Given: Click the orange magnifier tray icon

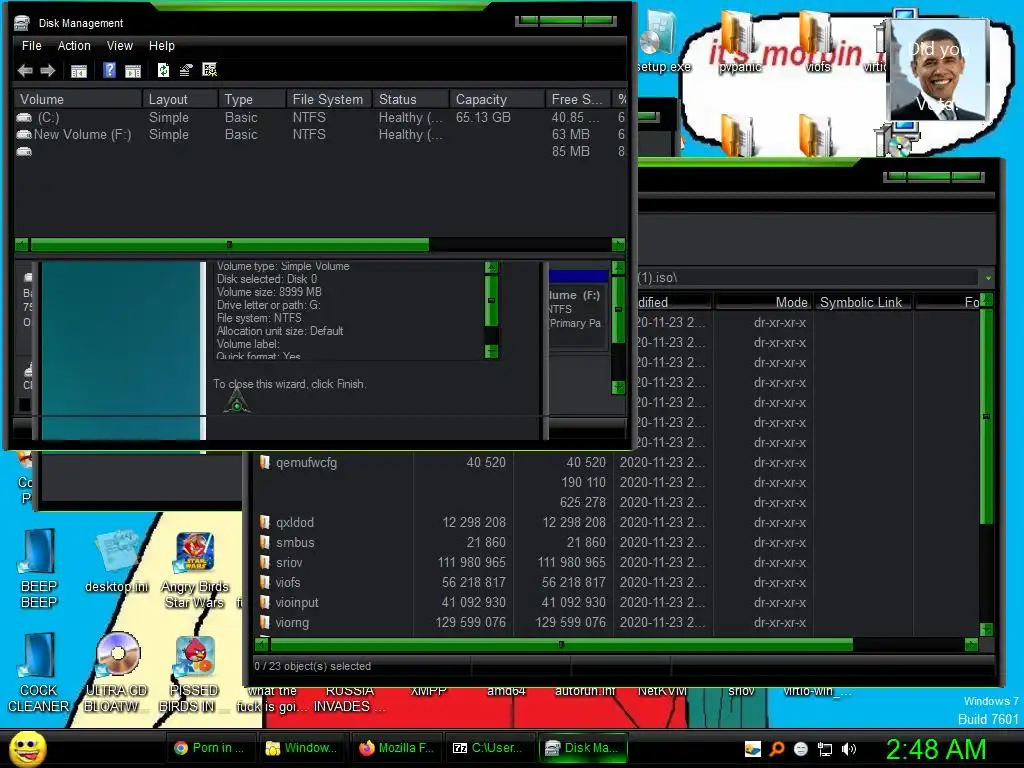Looking at the screenshot, I should (x=777, y=749).
